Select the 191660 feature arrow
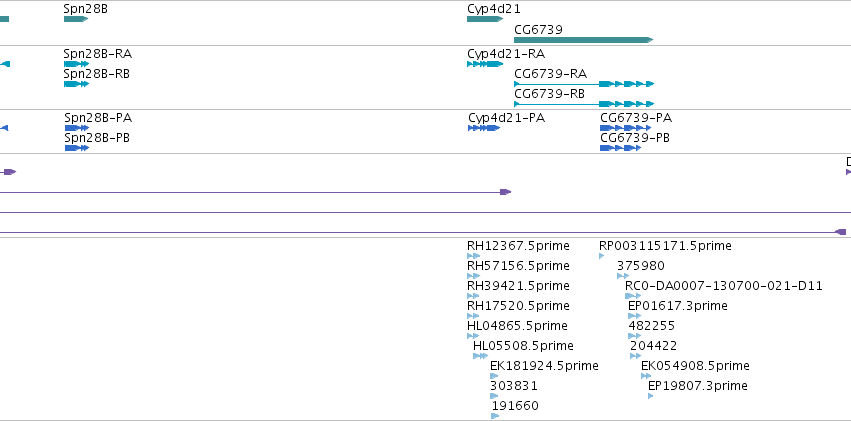 pyautogui.click(x=495, y=416)
